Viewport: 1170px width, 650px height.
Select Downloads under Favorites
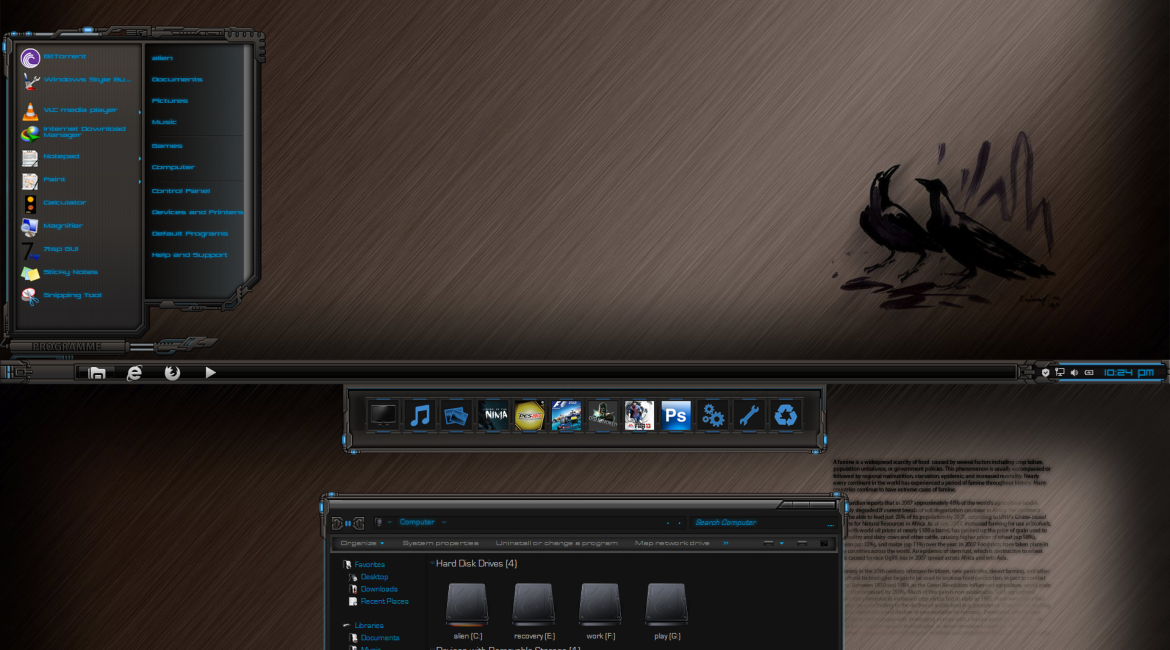click(379, 589)
